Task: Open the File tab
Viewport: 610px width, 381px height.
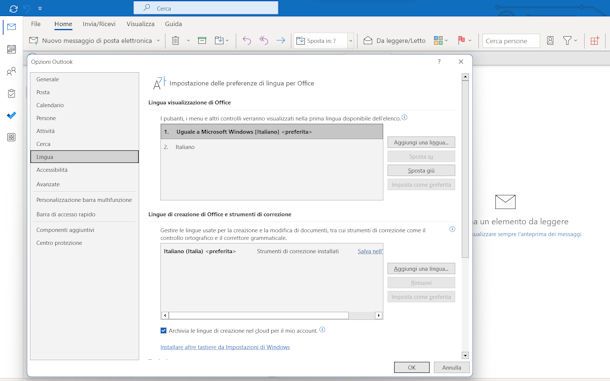Action: click(x=35, y=24)
